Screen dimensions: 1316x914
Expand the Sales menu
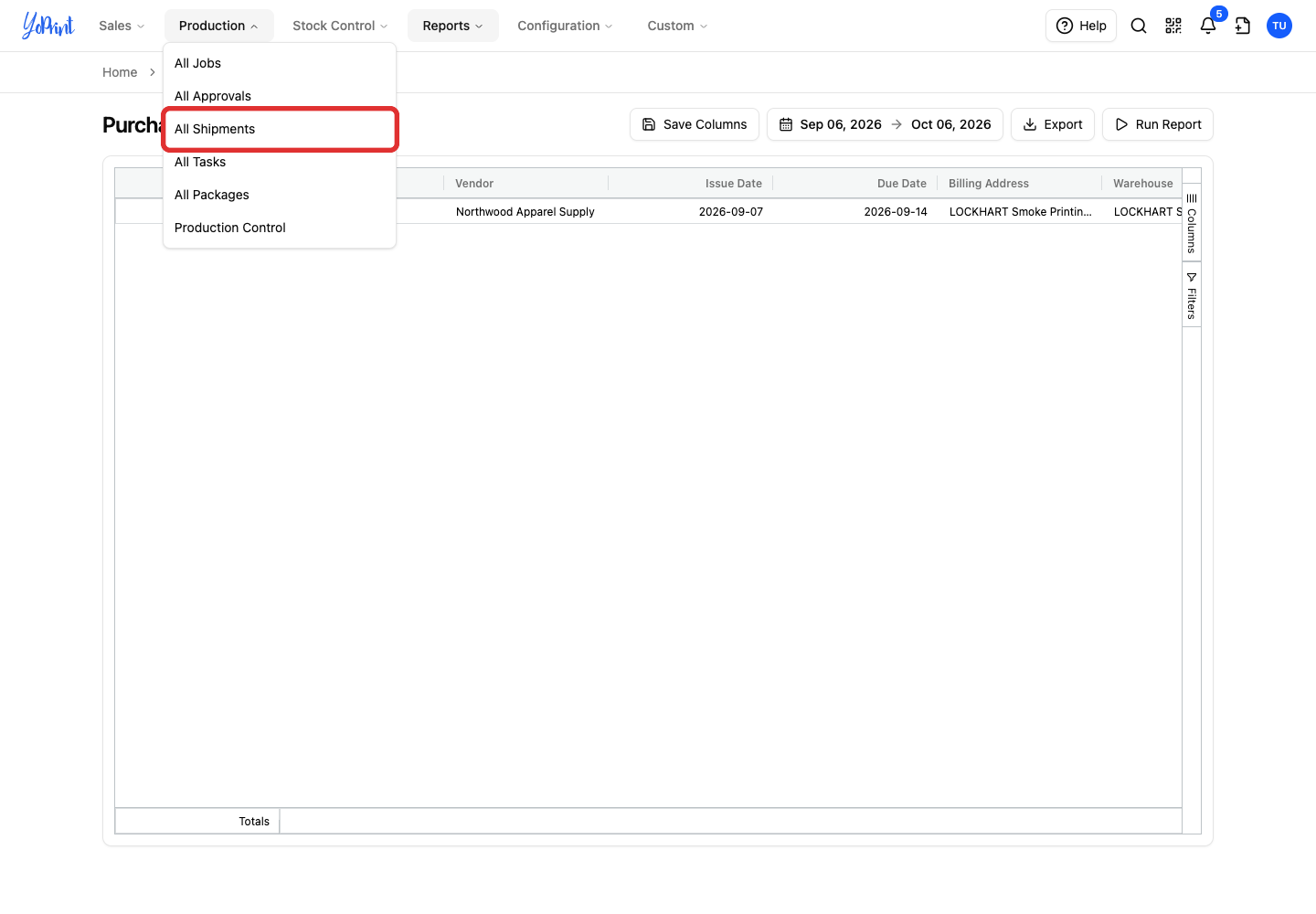click(x=122, y=26)
